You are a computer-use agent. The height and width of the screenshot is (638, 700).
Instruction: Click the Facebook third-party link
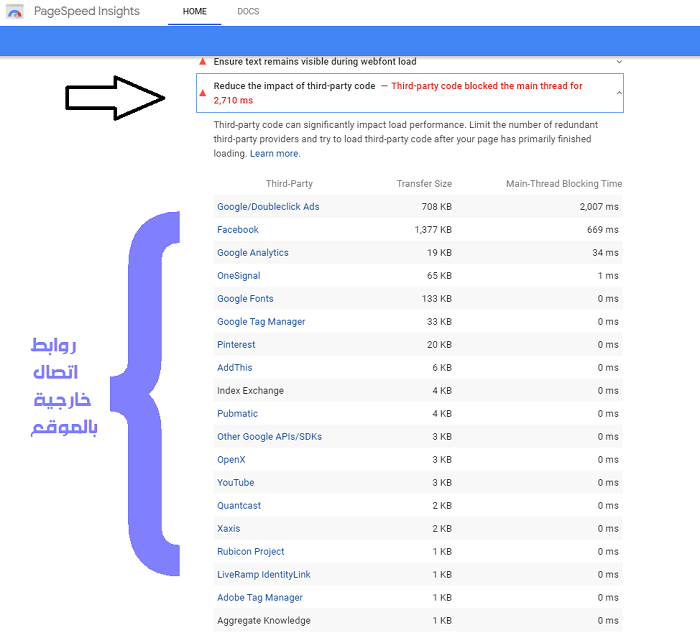(238, 230)
